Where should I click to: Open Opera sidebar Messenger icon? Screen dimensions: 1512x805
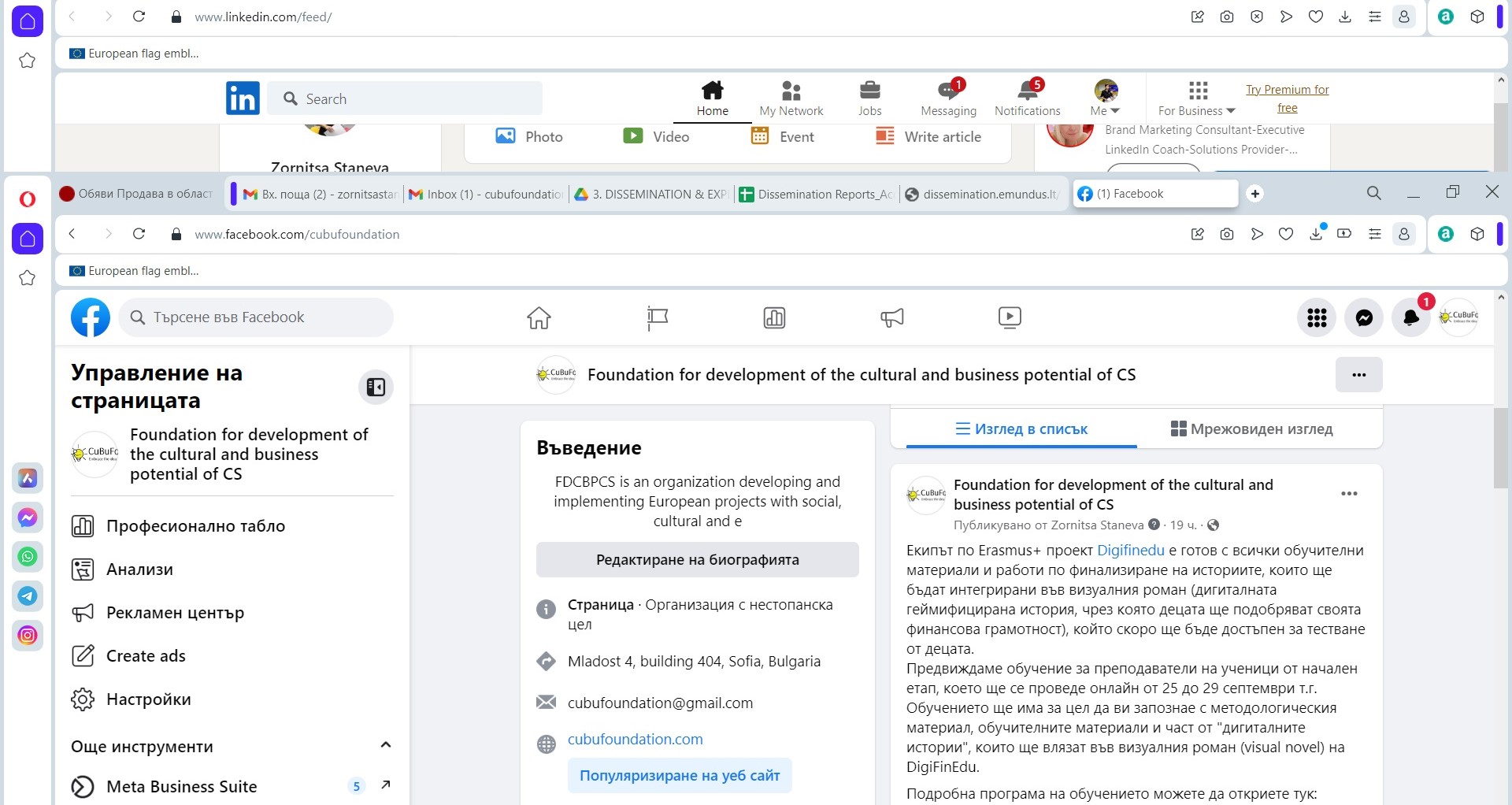28,517
